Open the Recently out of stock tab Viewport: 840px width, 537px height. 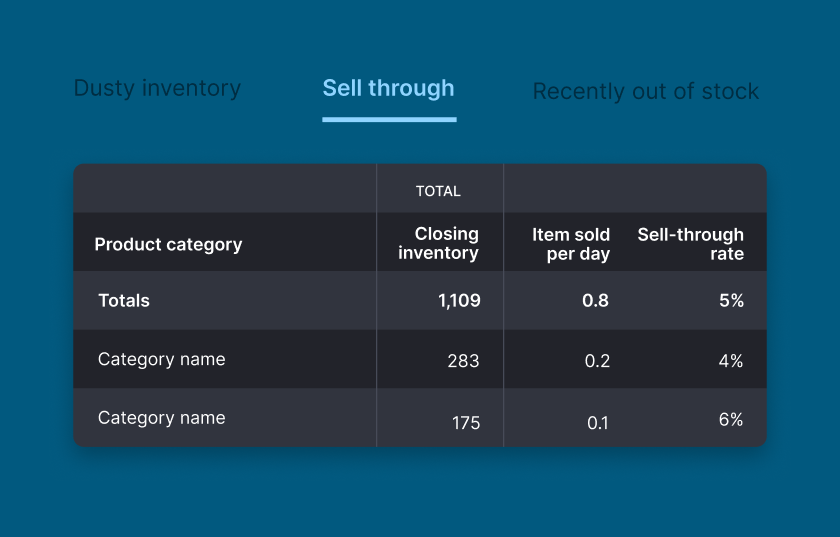[645, 92]
